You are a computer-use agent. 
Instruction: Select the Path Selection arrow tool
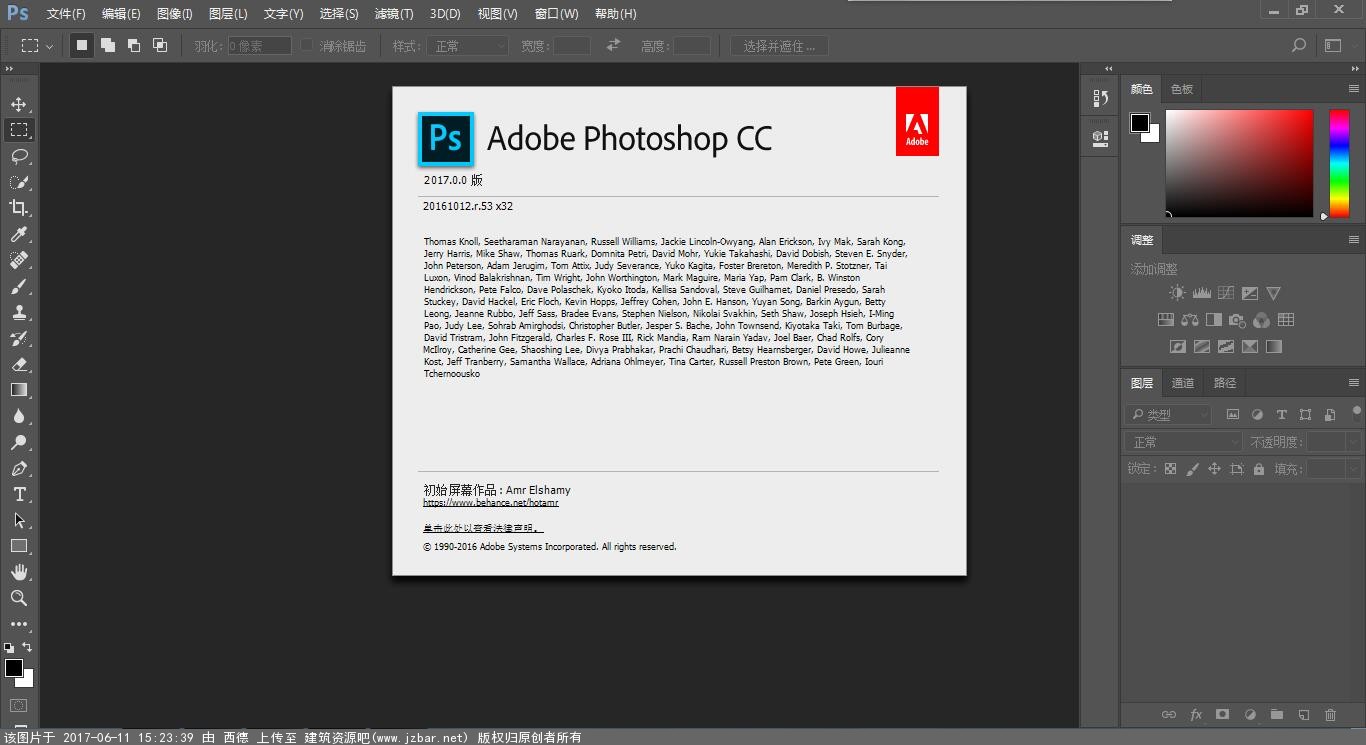(19, 520)
